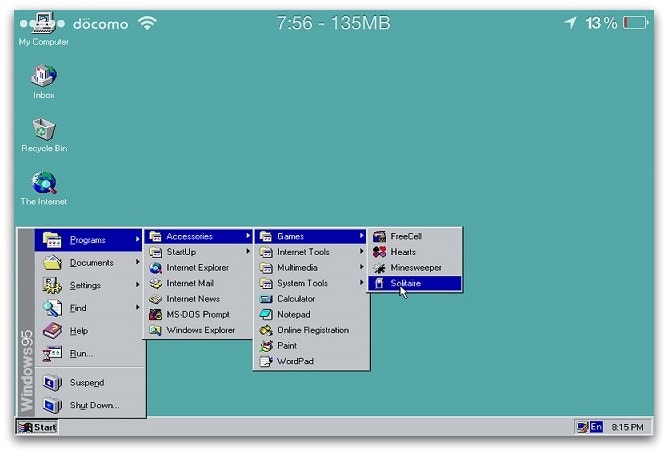Click the Calculator label in Accessories
This screenshot has width=668, height=454.
(296, 299)
